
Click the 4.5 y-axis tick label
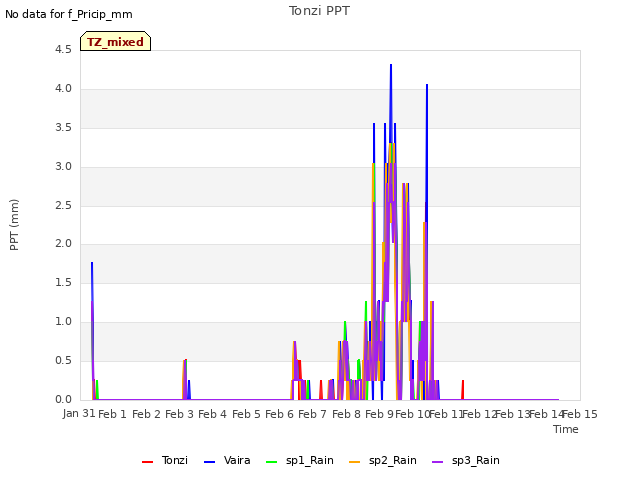[63, 50]
